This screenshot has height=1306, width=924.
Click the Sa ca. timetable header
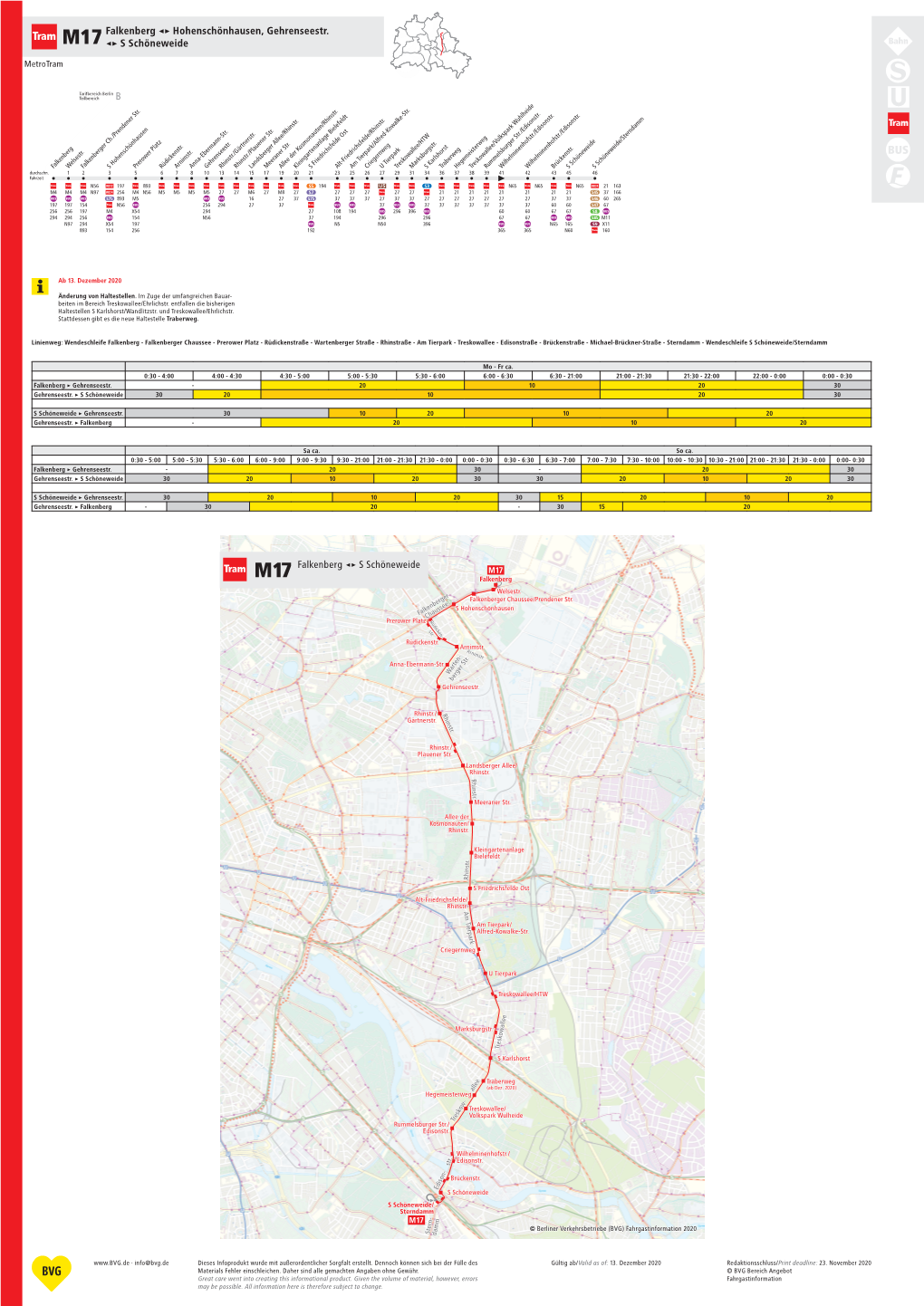[x=311, y=450]
